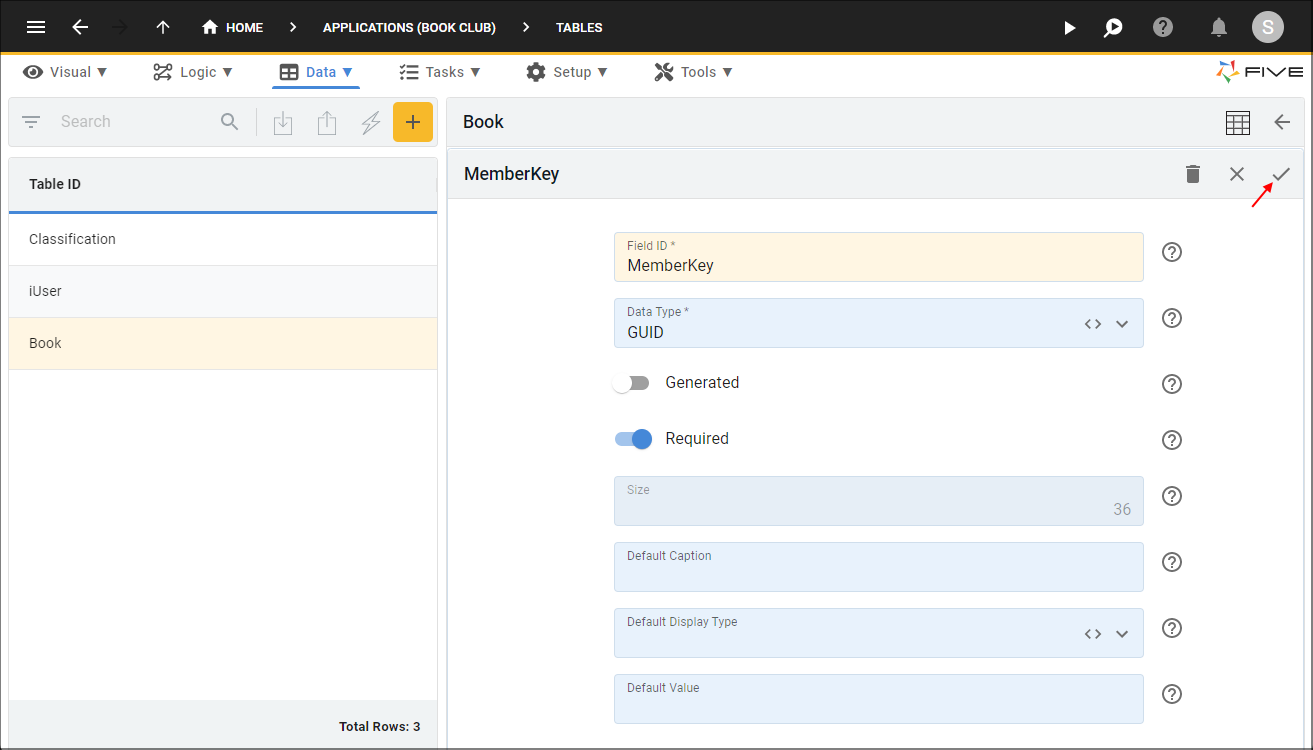Open filter options icon beside Search
The height and width of the screenshot is (750, 1313).
[31, 122]
